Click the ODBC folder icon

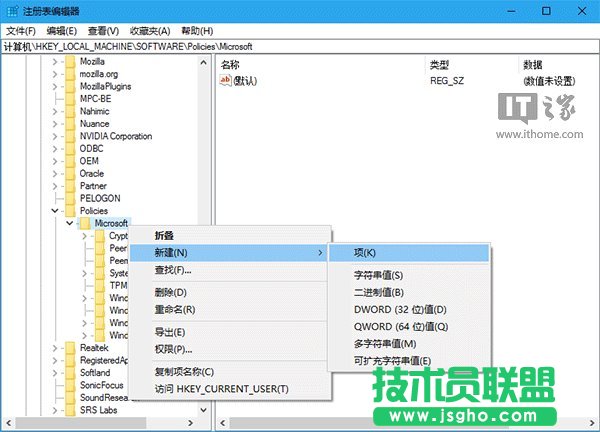pos(70,148)
